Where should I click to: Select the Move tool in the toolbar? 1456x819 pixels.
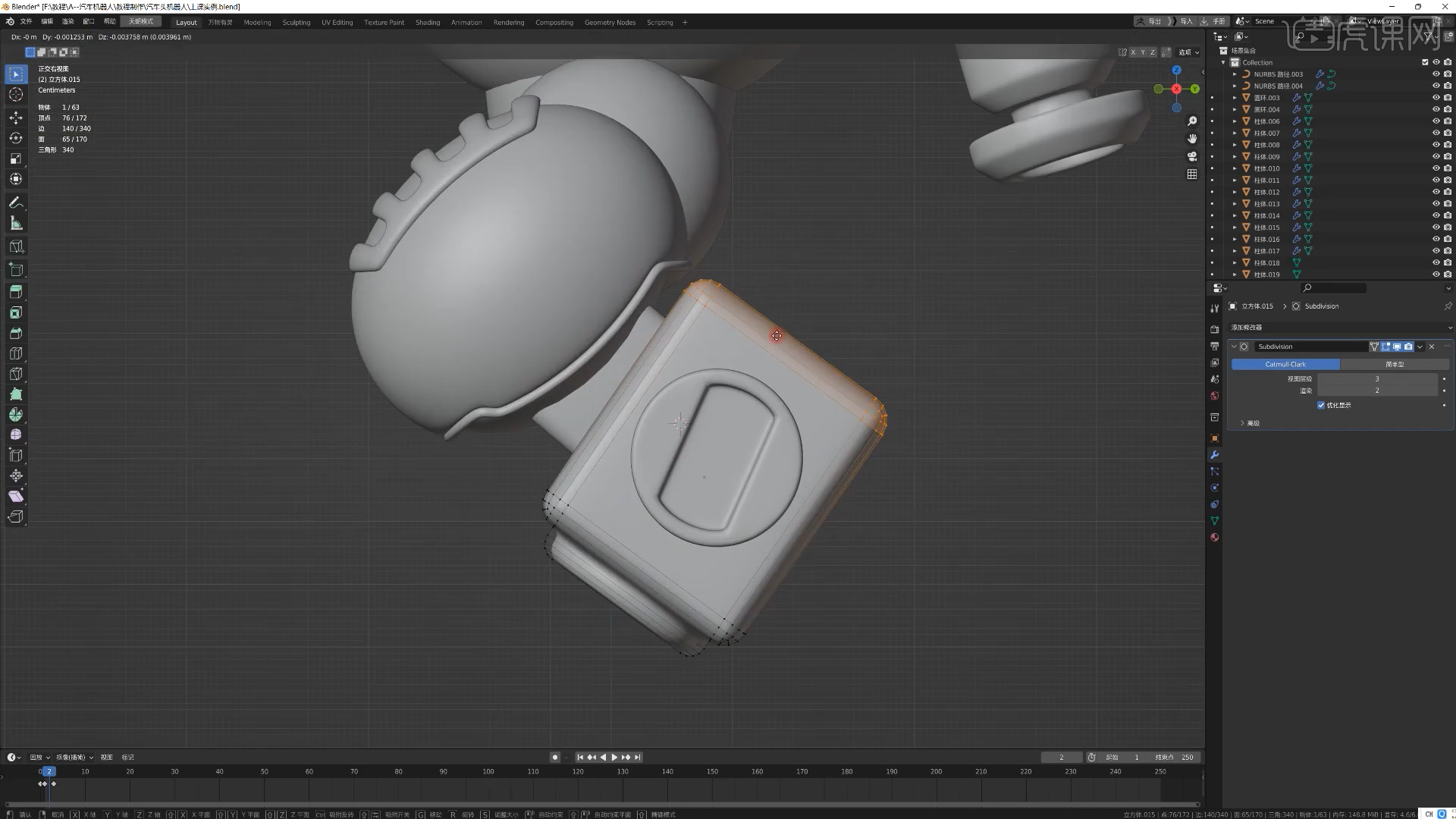(x=16, y=118)
